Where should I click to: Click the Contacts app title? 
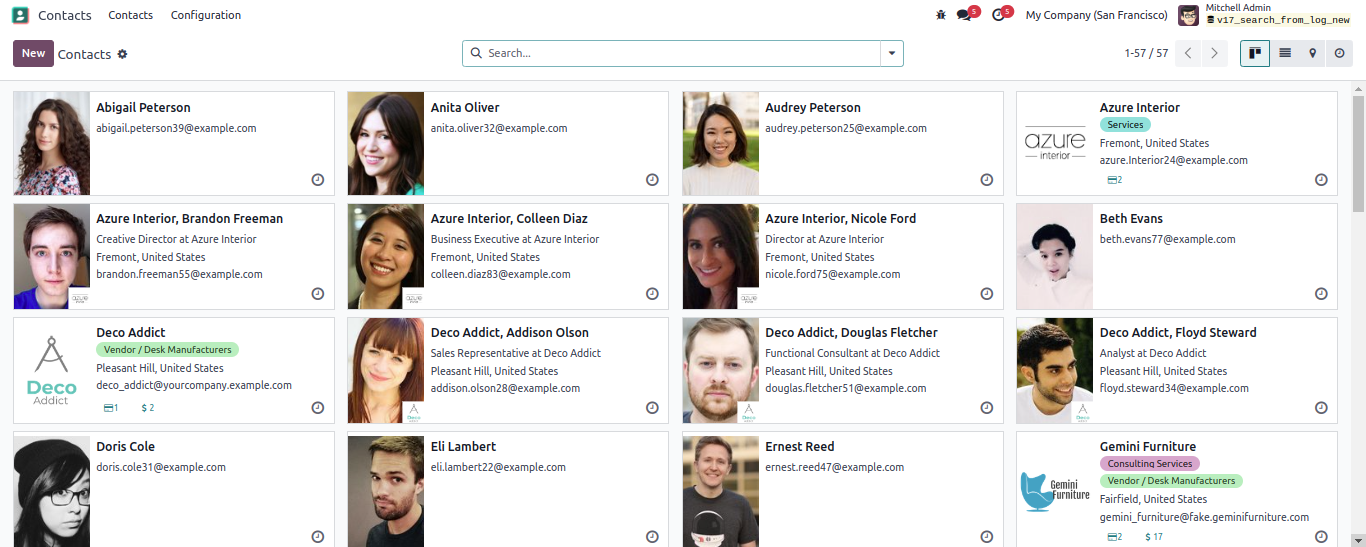click(65, 15)
